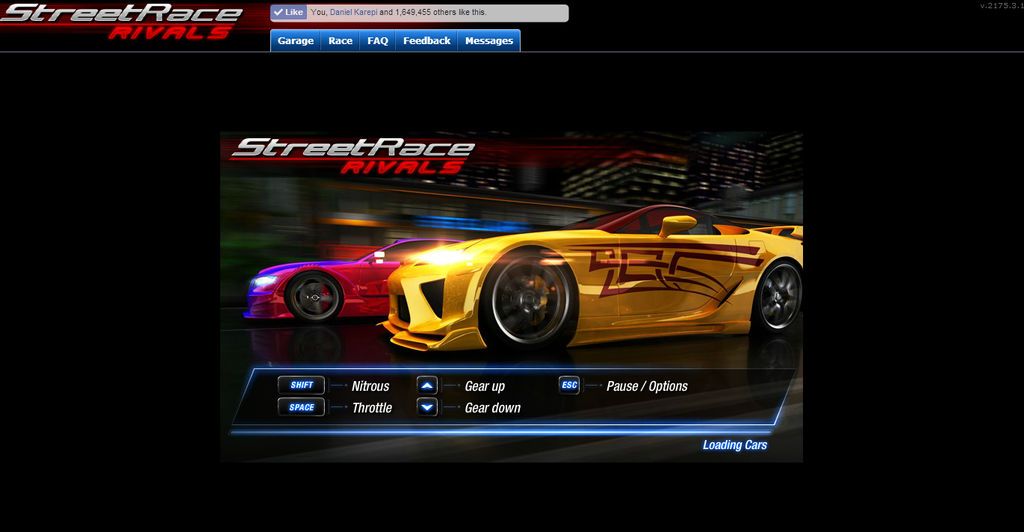This screenshot has height=532, width=1024.
Task: Open the Garage tab
Action: pyautogui.click(x=295, y=40)
